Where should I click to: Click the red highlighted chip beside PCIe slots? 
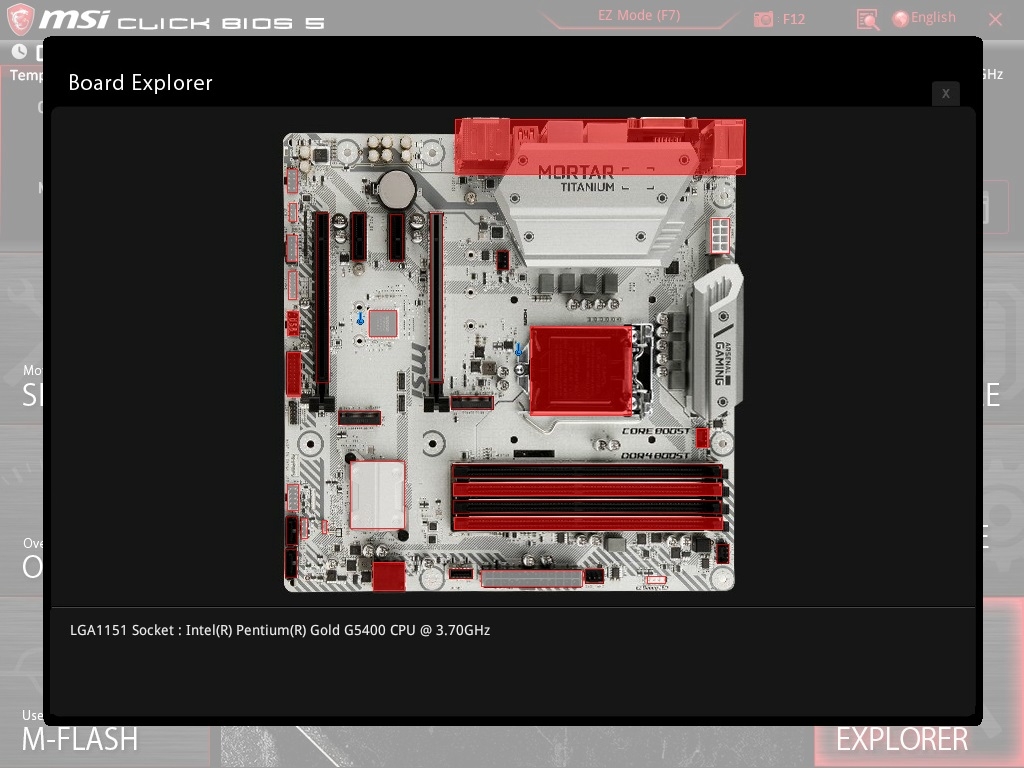click(x=383, y=323)
